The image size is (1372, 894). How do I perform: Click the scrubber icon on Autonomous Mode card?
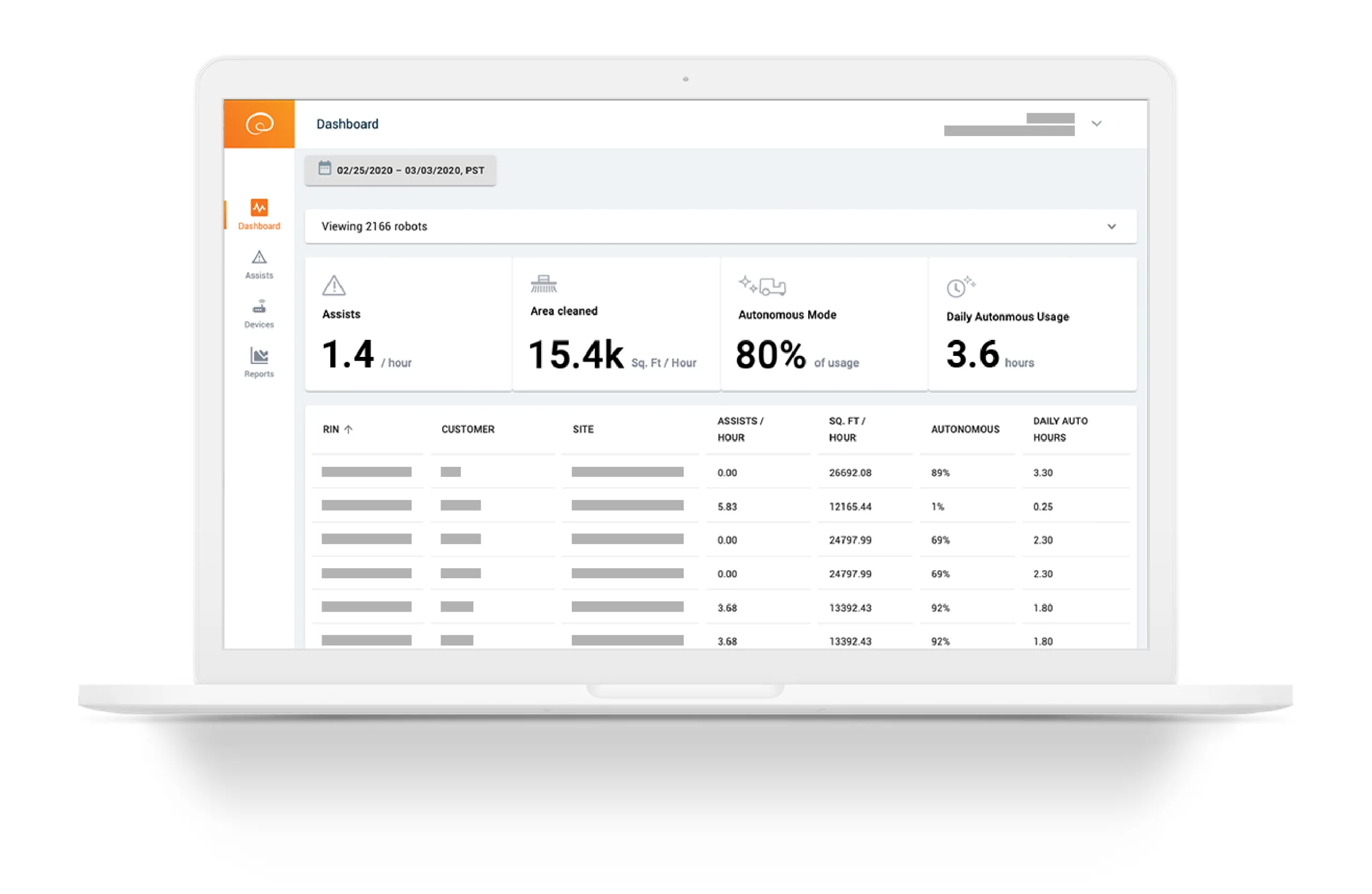[762, 285]
